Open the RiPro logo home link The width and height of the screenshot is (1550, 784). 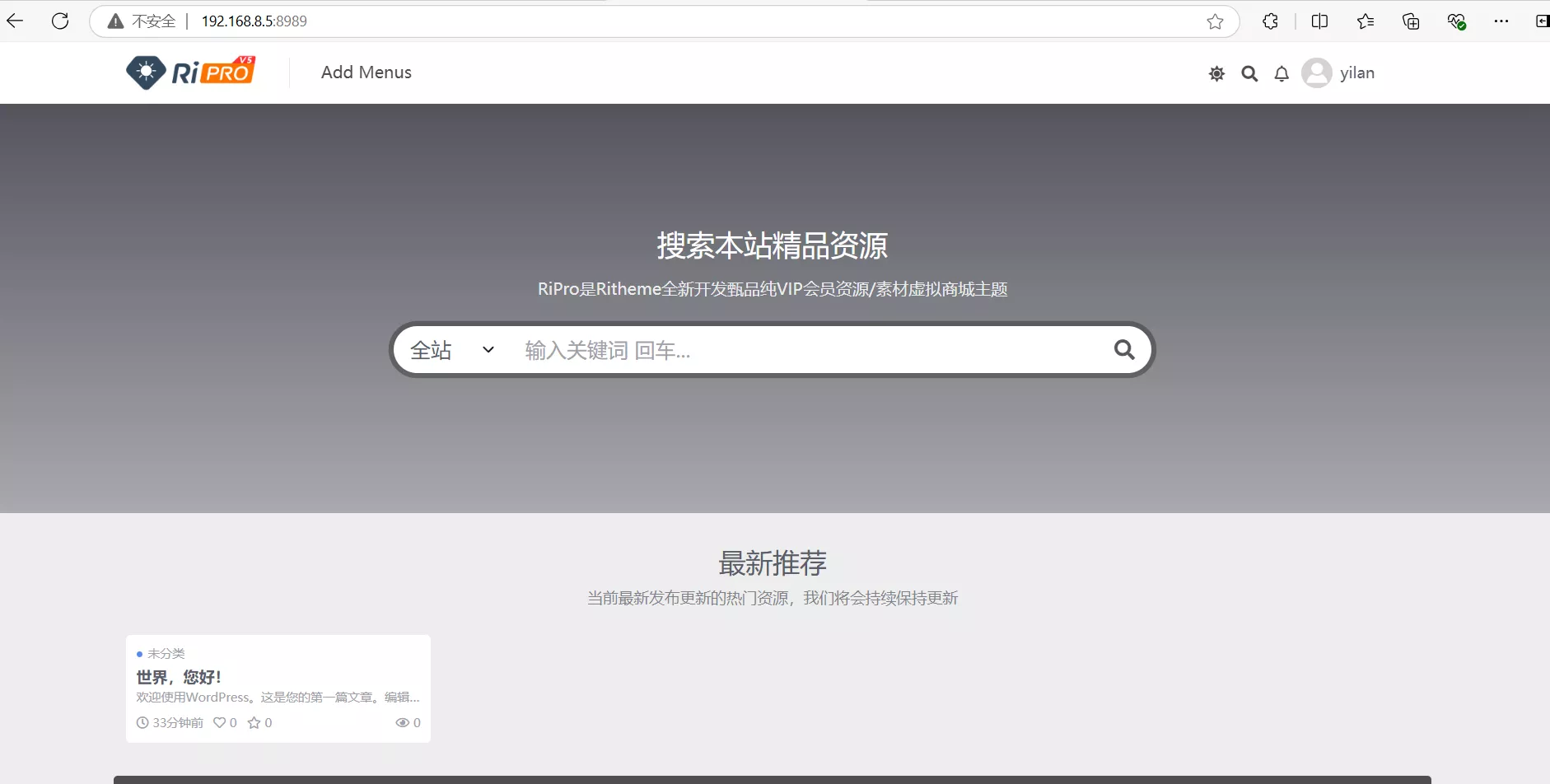(x=191, y=72)
